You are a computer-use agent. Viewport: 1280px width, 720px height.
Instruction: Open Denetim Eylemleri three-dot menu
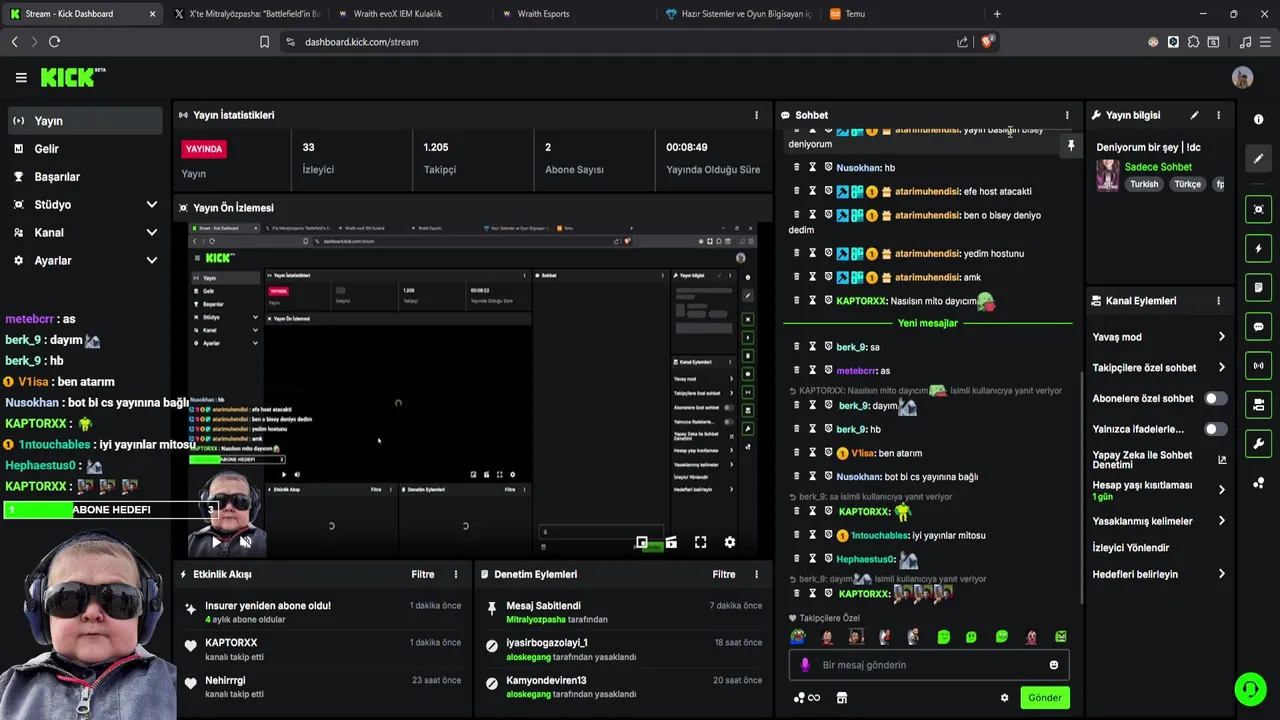click(756, 574)
